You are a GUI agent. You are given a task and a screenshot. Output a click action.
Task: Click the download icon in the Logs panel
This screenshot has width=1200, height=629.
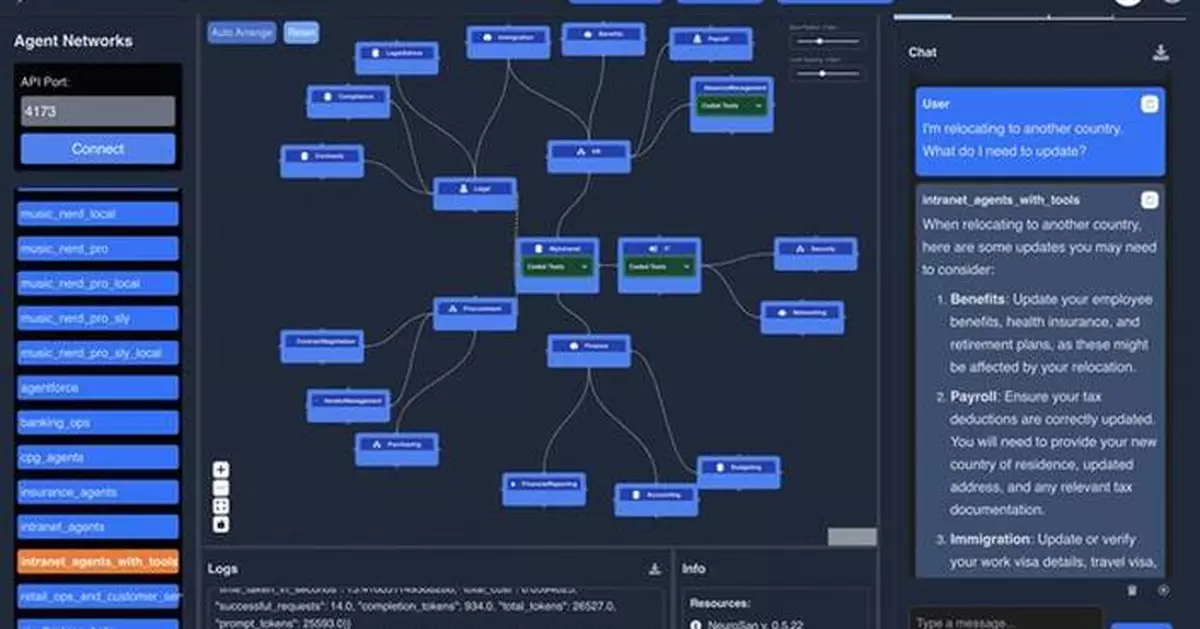click(x=656, y=568)
